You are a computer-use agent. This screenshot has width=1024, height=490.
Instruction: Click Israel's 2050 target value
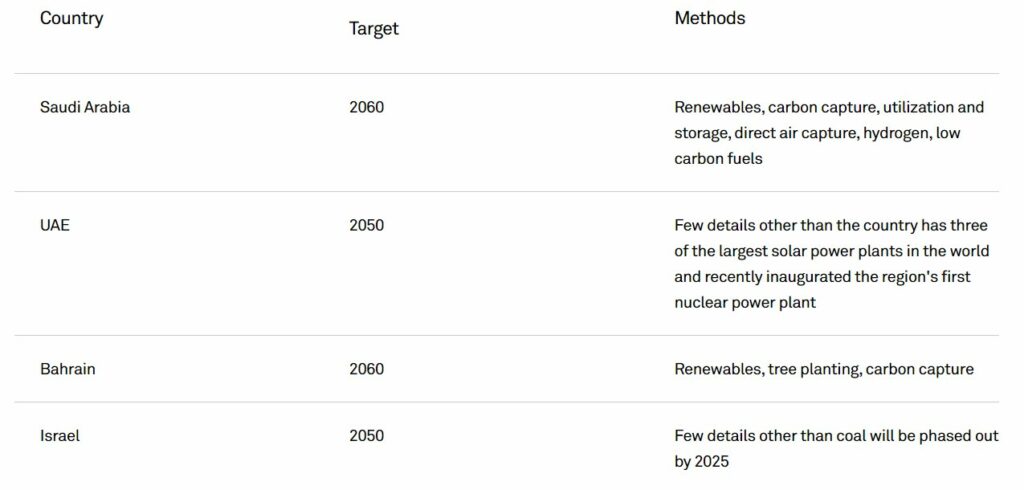[366, 436]
